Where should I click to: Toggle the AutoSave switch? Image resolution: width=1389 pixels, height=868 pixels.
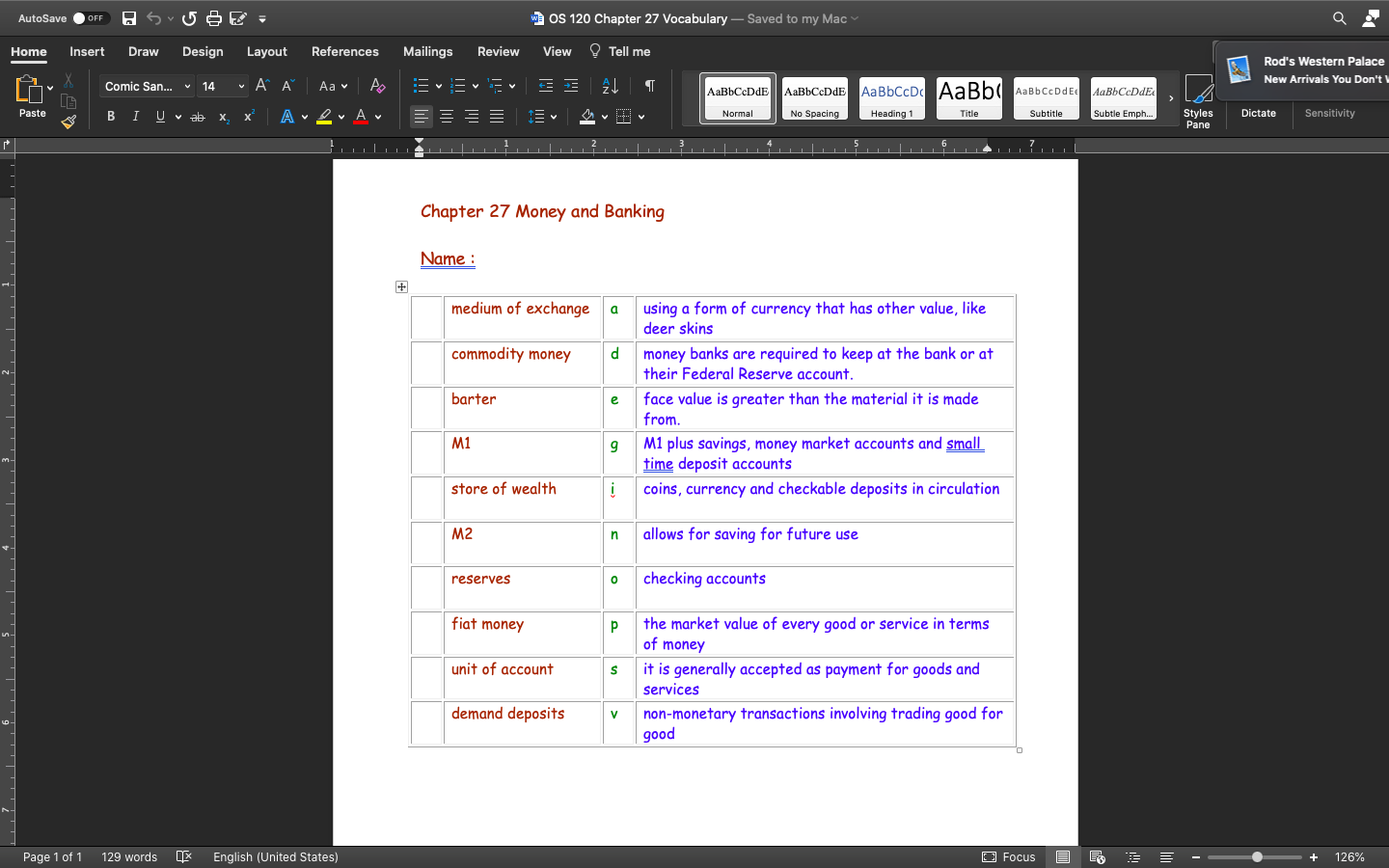(x=91, y=18)
